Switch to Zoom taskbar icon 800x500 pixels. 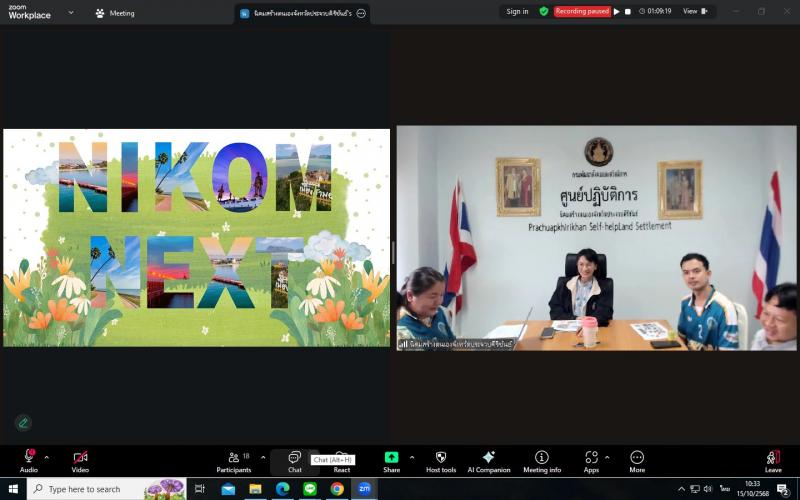pyautogui.click(x=364, y=489)
